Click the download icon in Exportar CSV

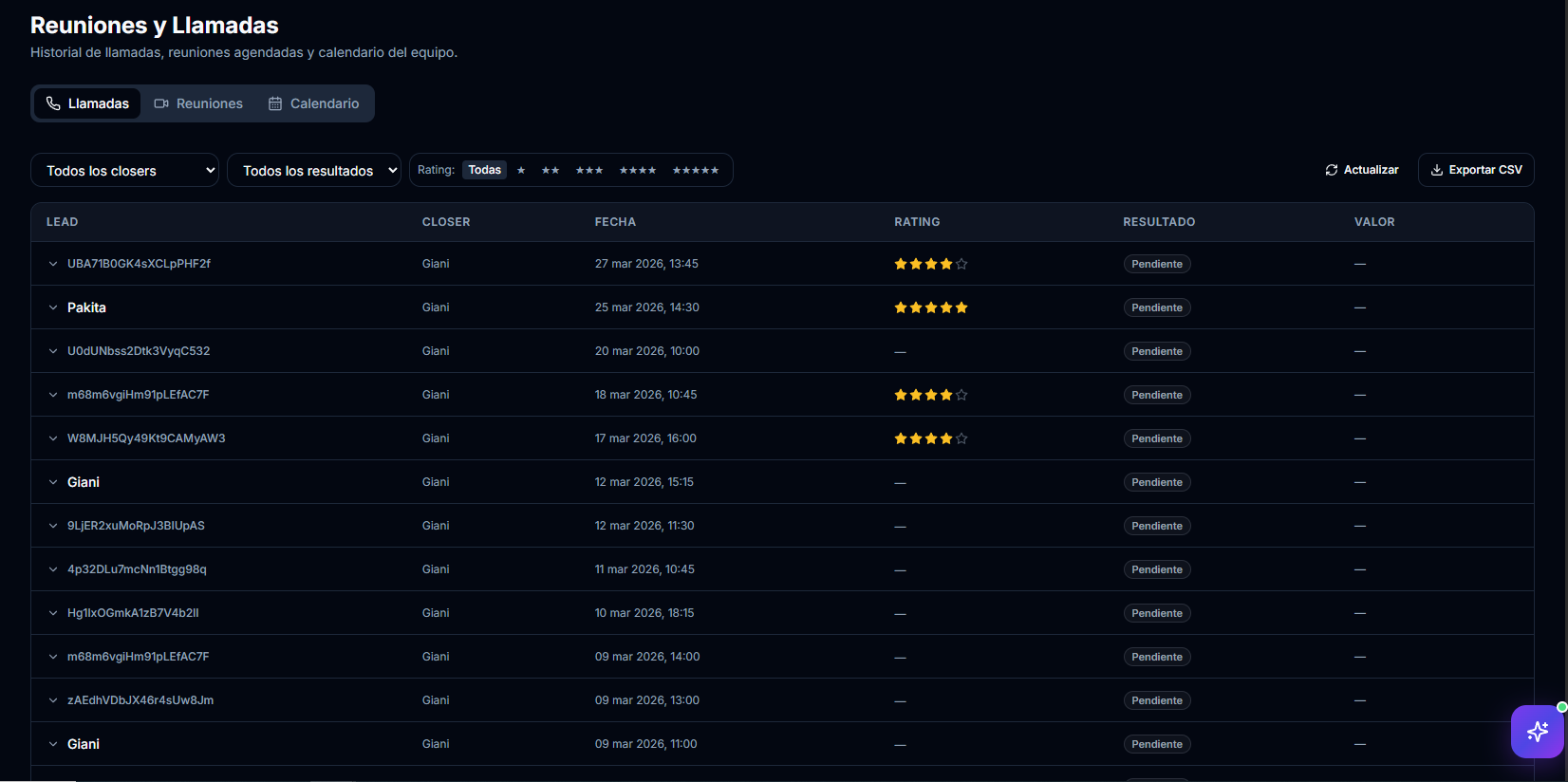(x=1437, y=170)
